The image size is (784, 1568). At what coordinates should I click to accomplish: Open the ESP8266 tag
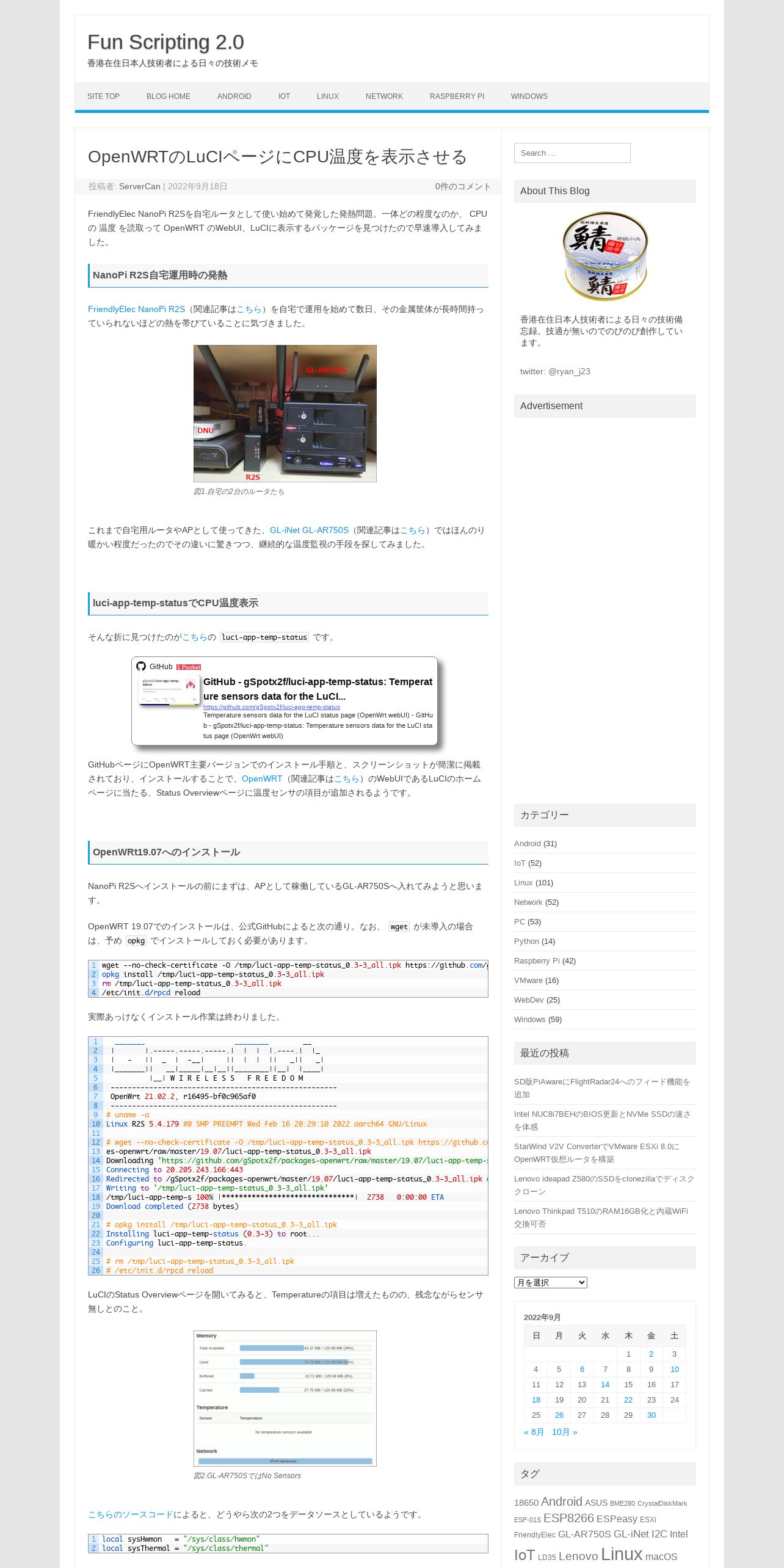[x=568, y=1519]
